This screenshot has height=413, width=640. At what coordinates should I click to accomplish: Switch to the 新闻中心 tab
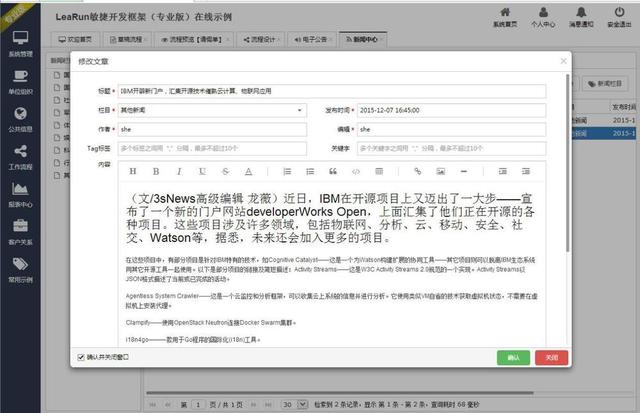[363, 39]
